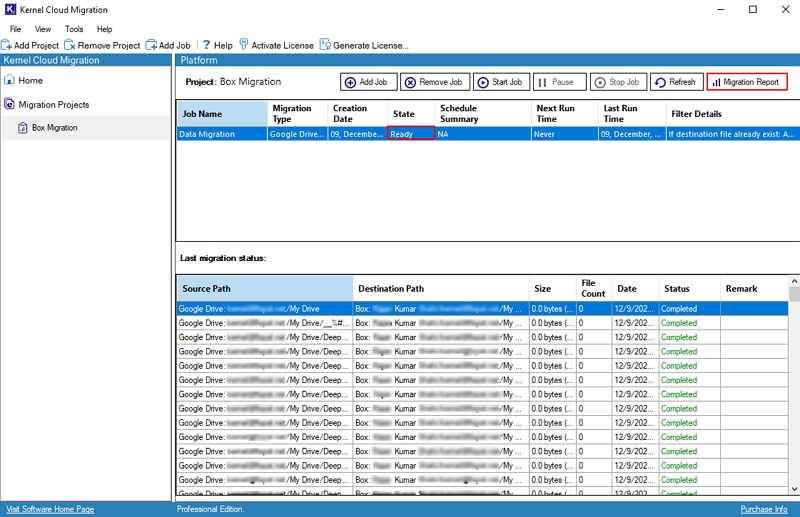Image resolution: width=800 pixels, height=517 pixels.
Task: Click the Remove Job button
Action: [435, 82]
